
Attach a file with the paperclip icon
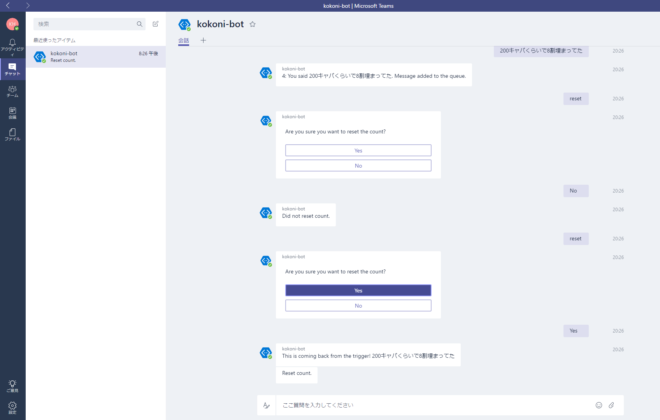[611, 405]
